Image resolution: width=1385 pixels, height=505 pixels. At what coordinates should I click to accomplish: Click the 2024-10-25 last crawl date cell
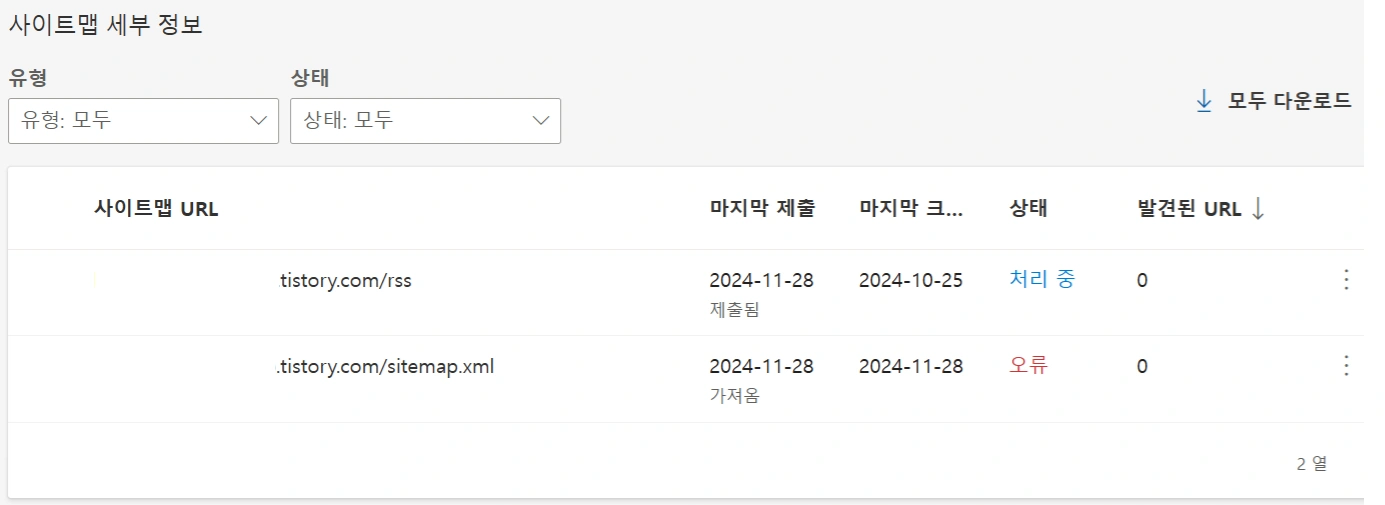(x=910, y=280)
